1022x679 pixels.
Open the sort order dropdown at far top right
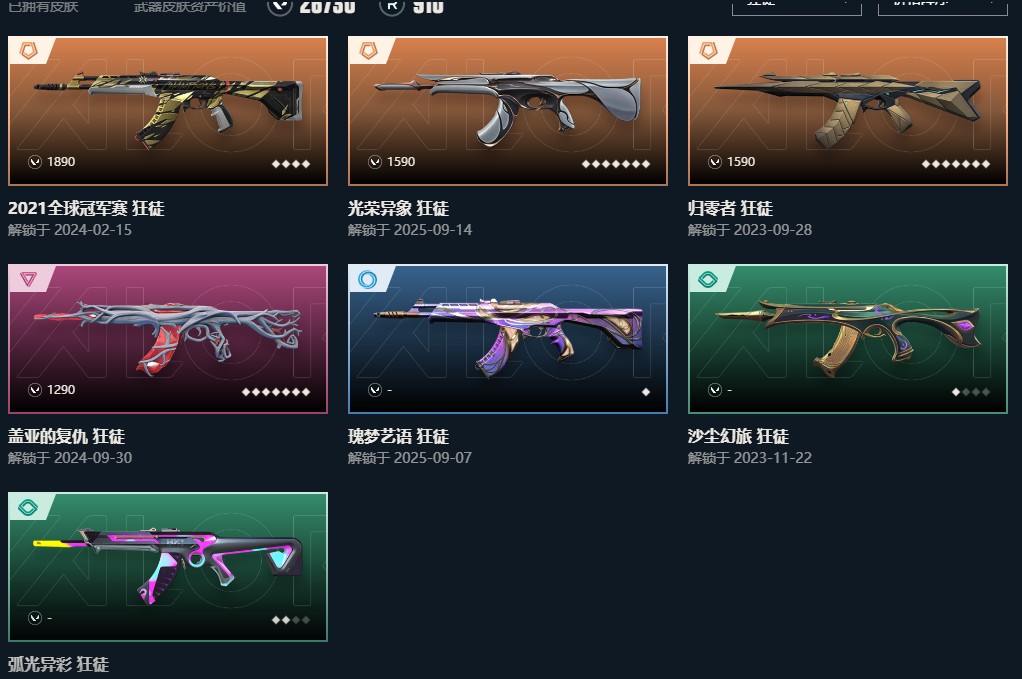[x=942, y=7]
